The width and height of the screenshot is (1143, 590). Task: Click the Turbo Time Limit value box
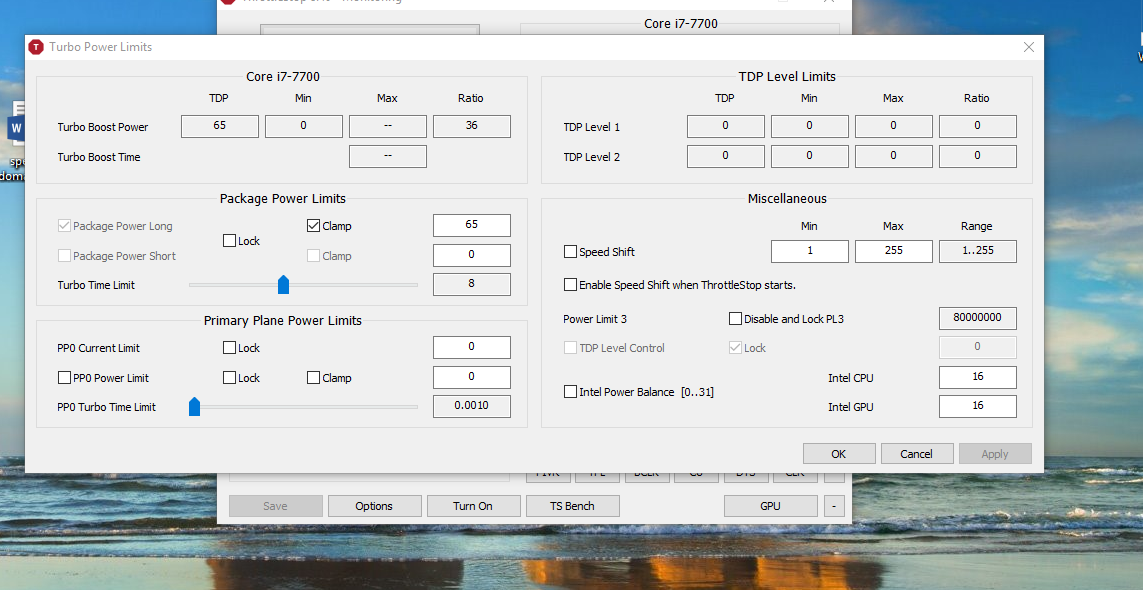click(x=472, y=284)
